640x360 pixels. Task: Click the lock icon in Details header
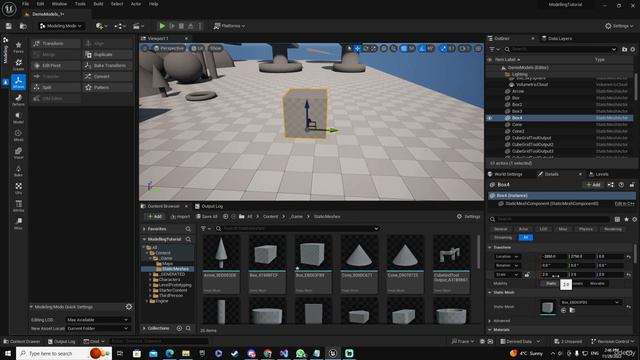click(632, 185)
